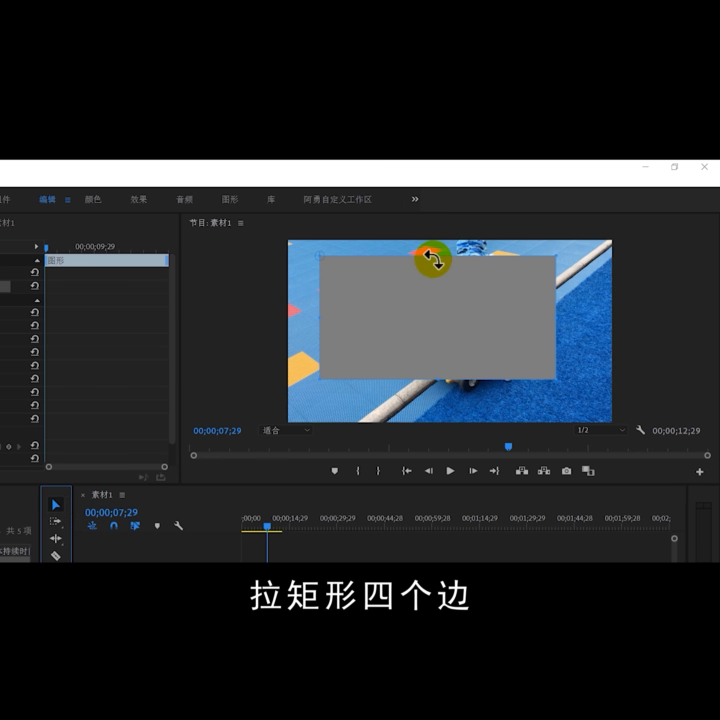Step forward one frame
Image resolution: width=720 pixels, height=720 pixels.
pos(473,471)
